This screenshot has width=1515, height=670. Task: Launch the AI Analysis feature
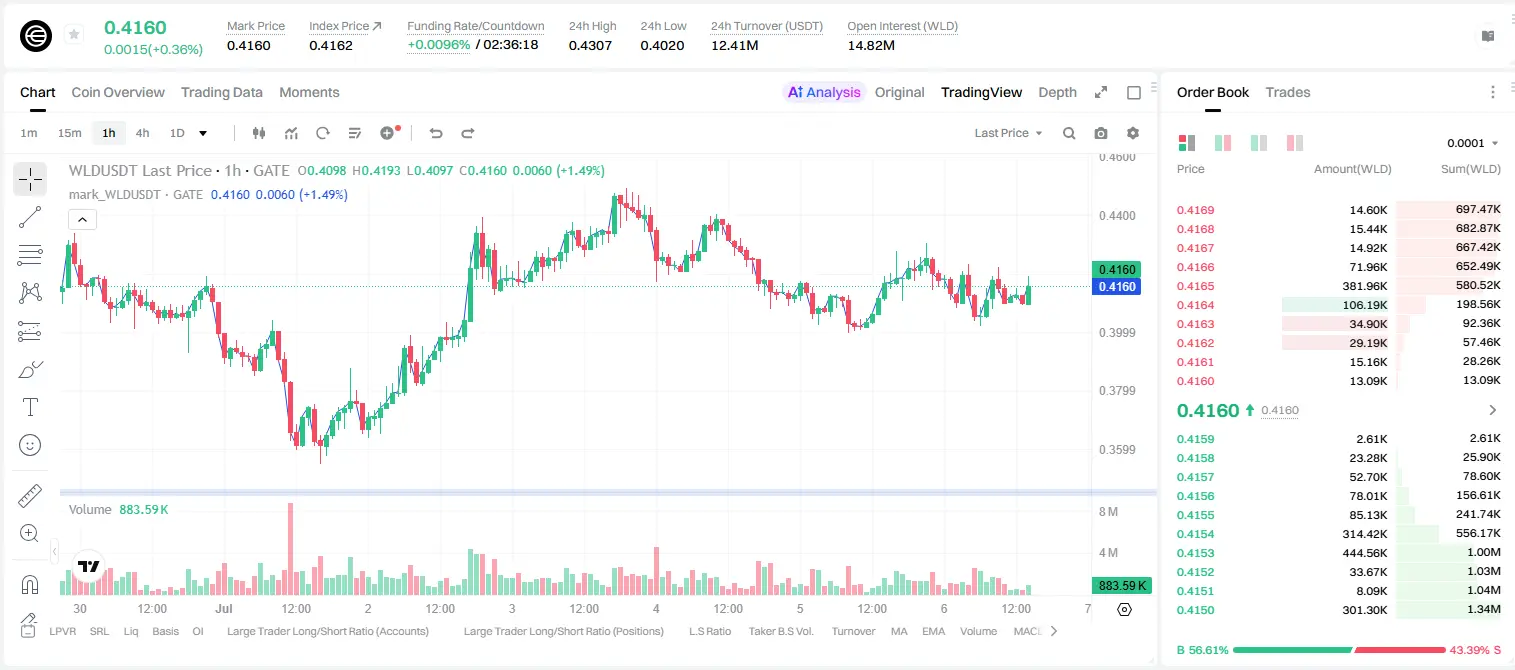(x=823, y=92)
